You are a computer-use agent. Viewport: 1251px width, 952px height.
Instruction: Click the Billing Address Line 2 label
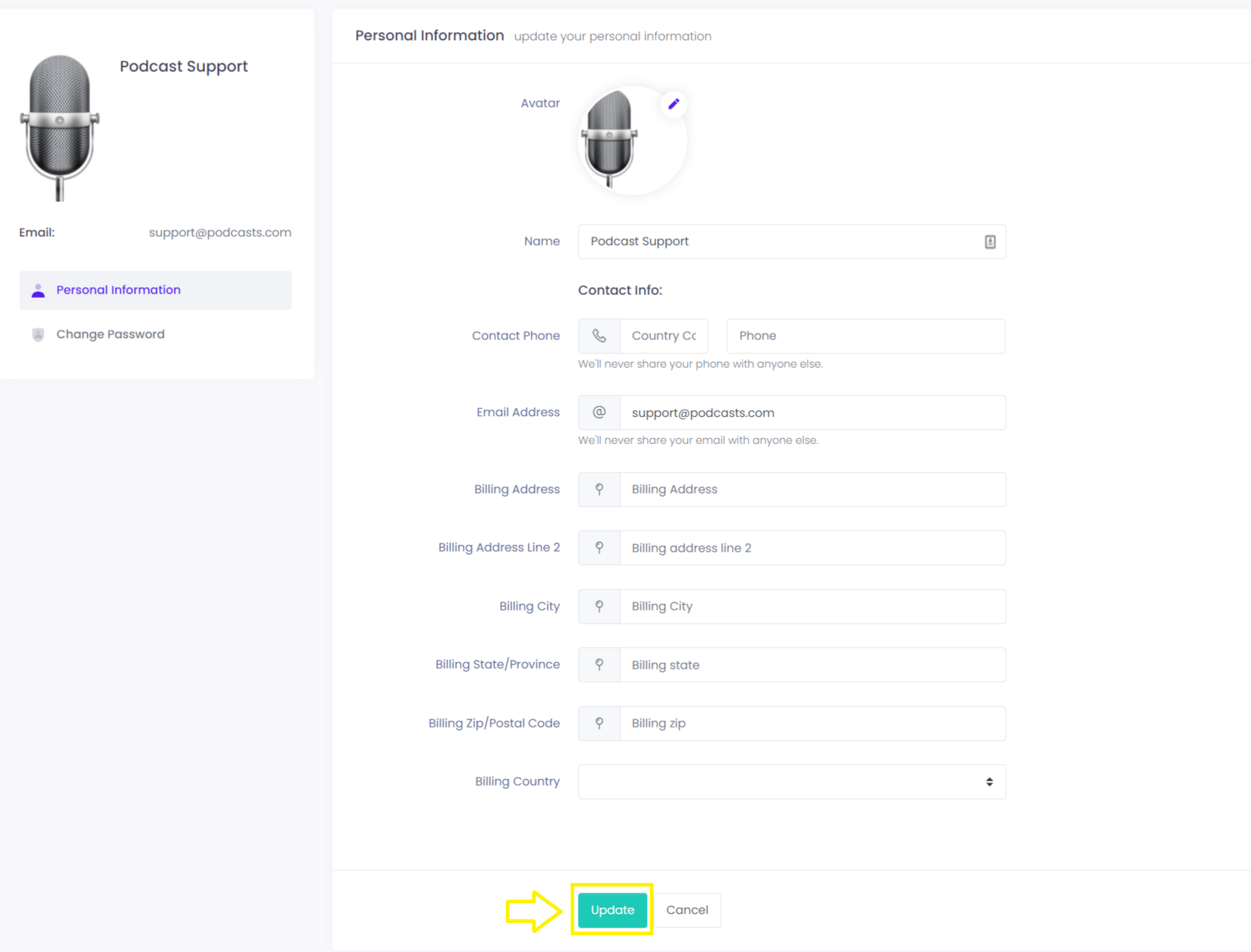[x=499, y=547]
